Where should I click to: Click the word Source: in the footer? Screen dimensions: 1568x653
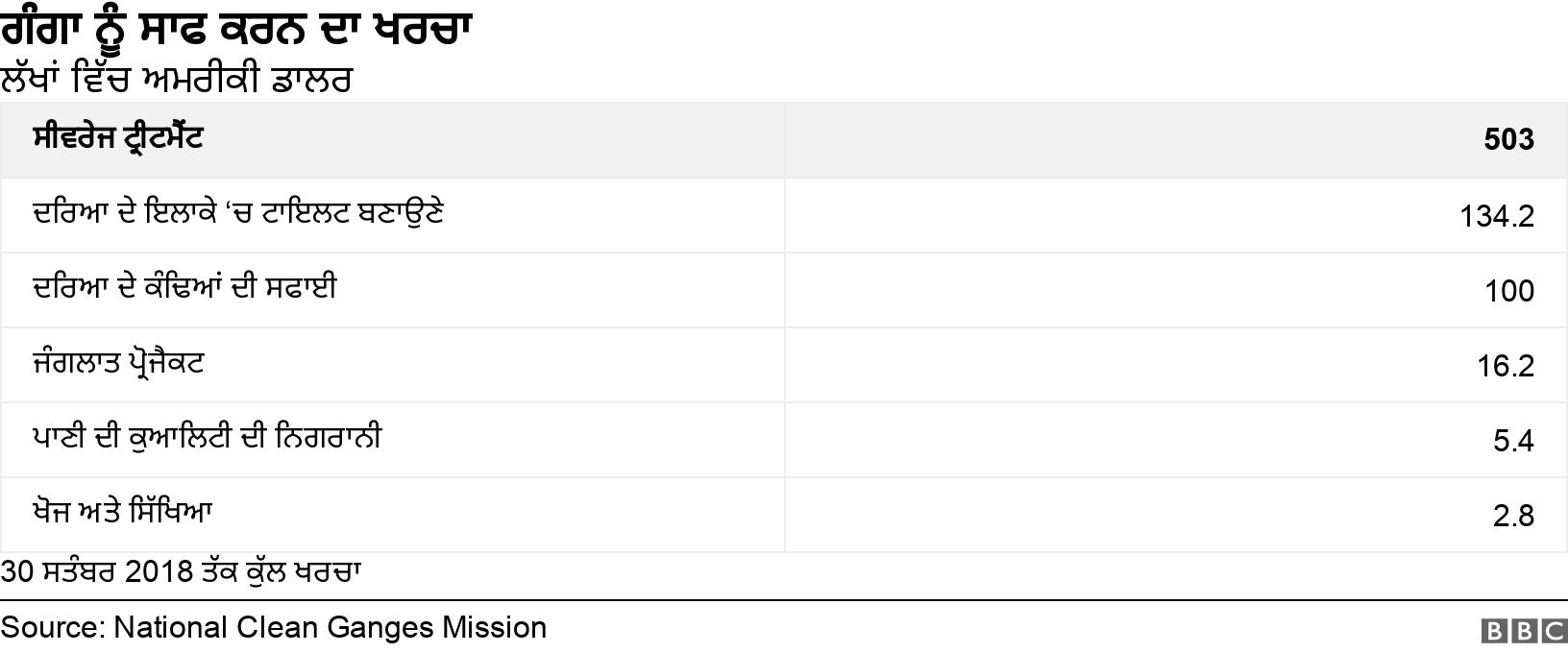53,628
